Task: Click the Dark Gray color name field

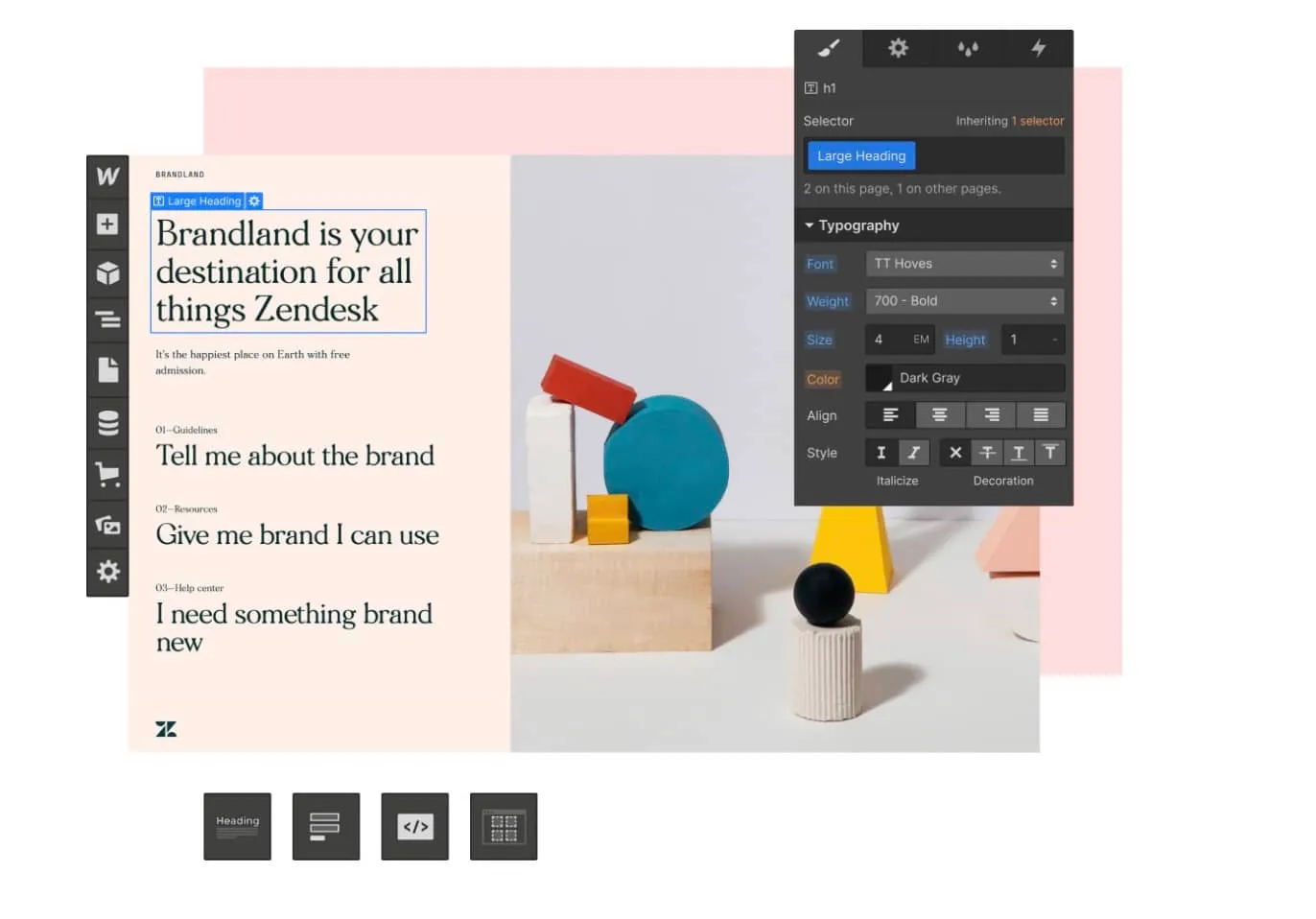Action: (x=978, y=378)
